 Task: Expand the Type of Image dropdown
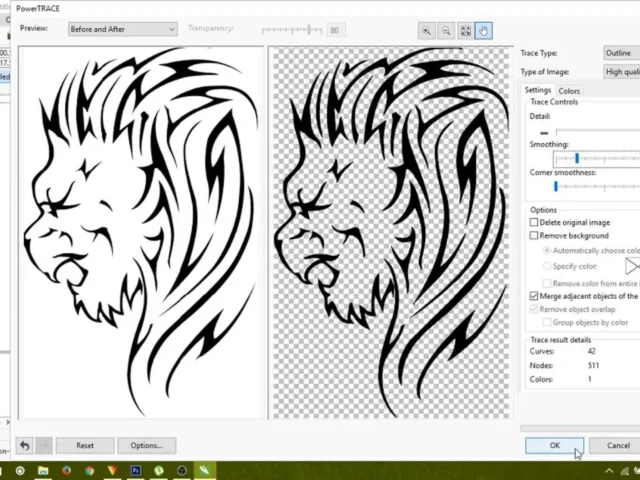(621, 72)
